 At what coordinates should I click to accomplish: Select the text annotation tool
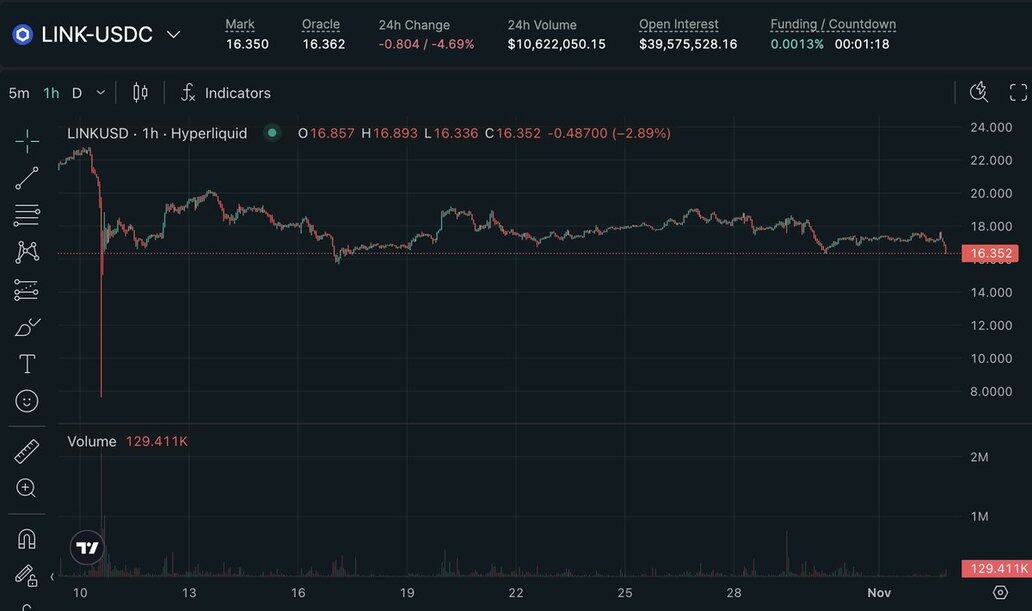point(27,364)
